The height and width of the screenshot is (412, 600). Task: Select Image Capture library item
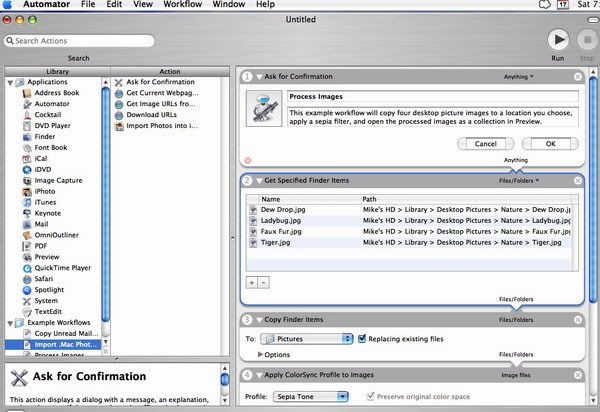pyautogui.click(x=58, y=181)
